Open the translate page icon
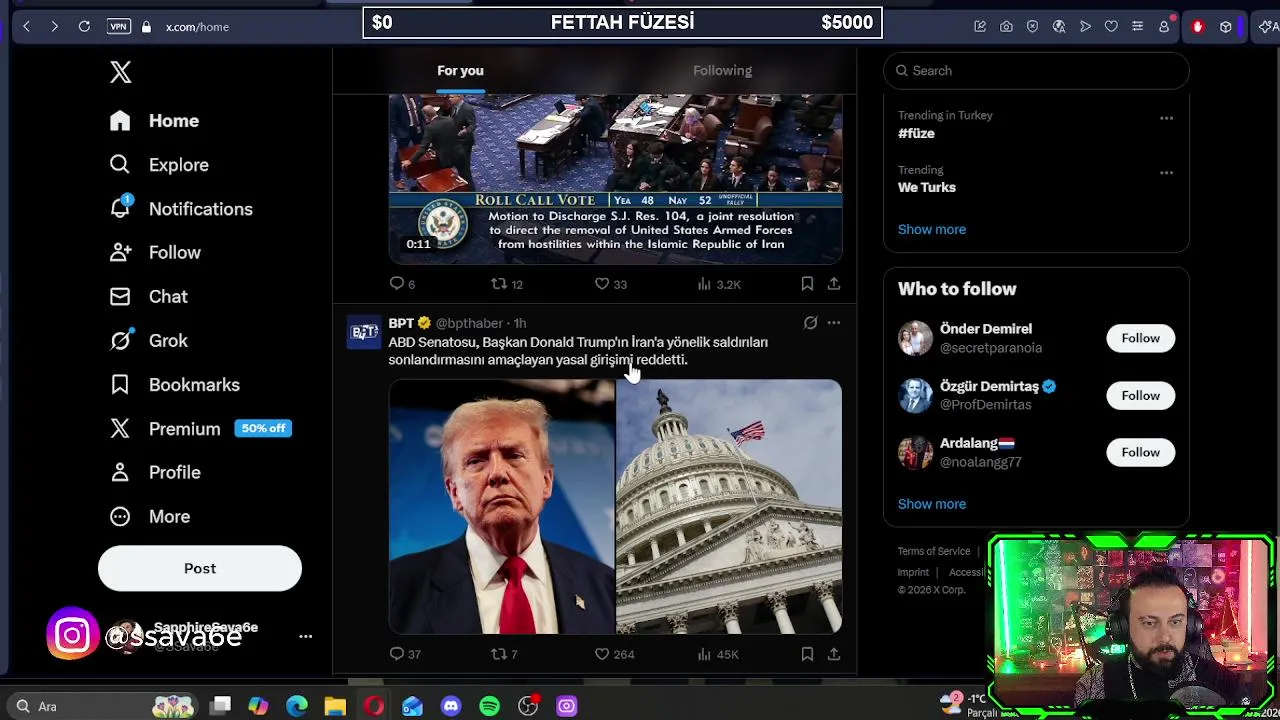 (x=1059, y=27)
